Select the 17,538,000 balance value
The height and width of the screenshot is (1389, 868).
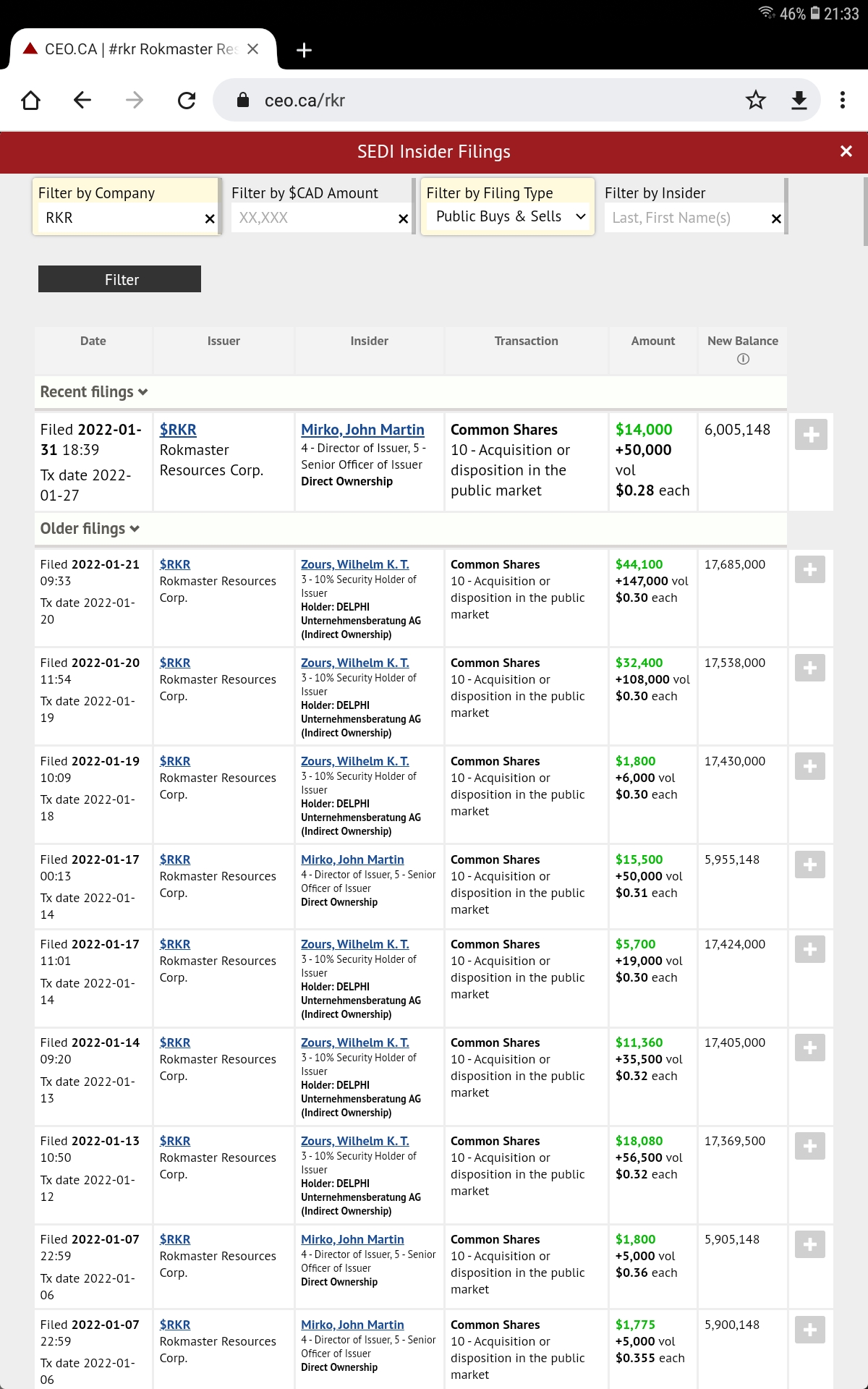tap(735, 663)
